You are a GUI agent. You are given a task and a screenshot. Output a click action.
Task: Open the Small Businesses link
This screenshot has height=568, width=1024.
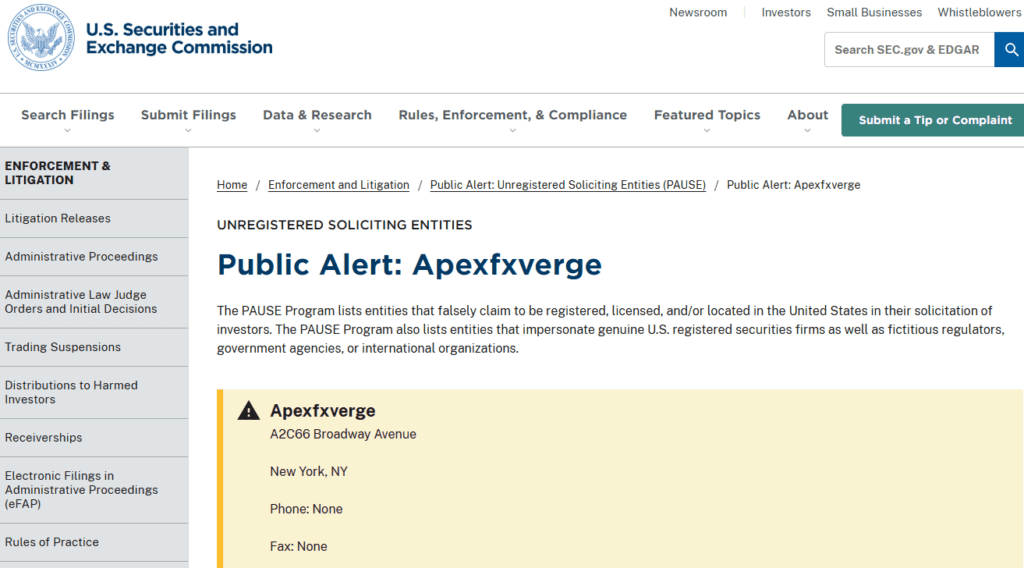click(874, 12)
